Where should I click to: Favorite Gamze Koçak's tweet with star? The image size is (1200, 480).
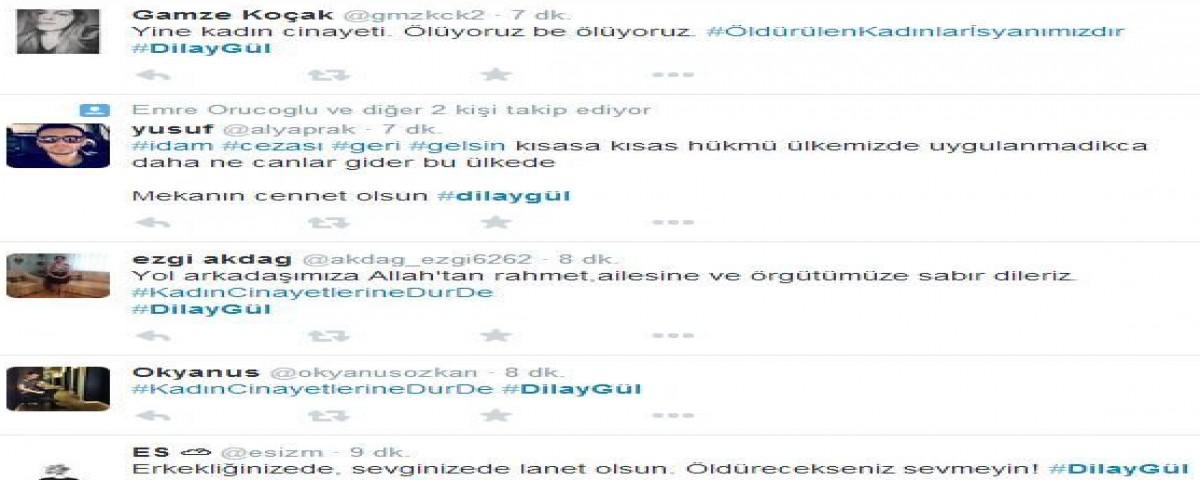[496, 75]
